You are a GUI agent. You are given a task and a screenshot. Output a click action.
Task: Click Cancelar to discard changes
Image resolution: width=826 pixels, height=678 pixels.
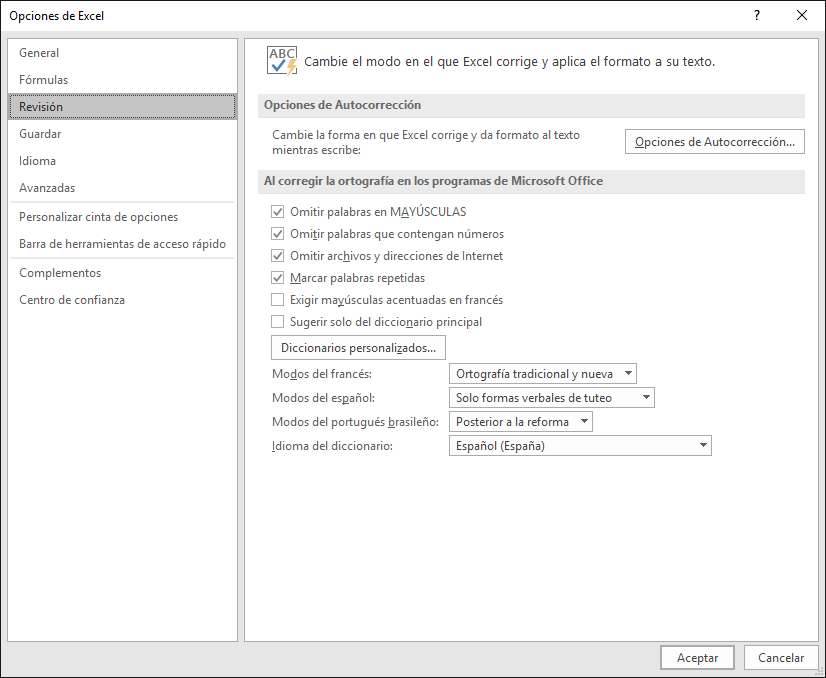(781, 657)
